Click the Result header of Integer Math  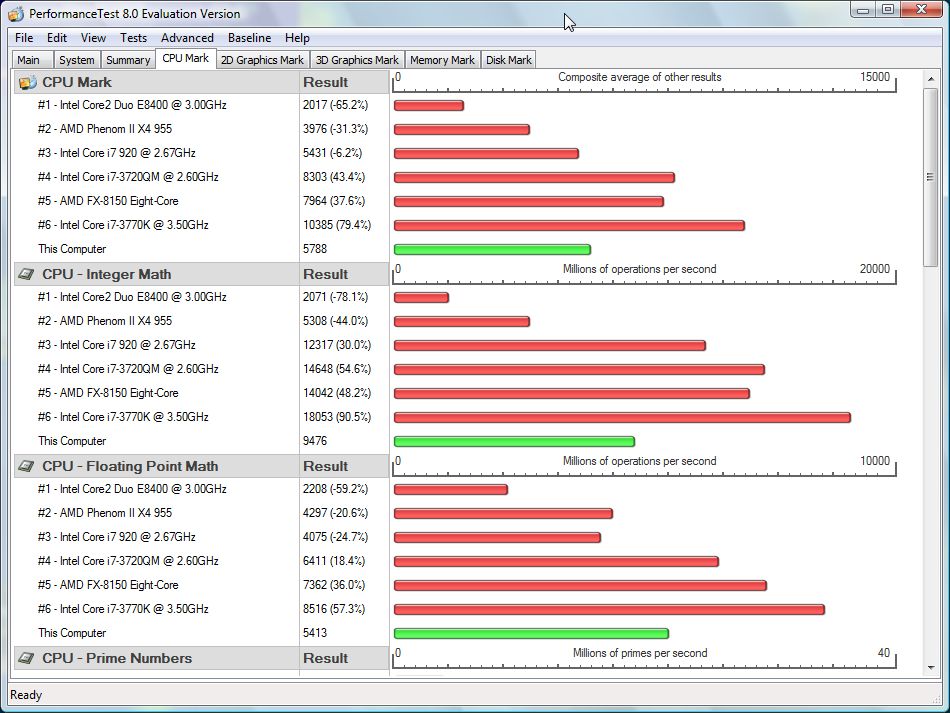click(x=344, y=274)
